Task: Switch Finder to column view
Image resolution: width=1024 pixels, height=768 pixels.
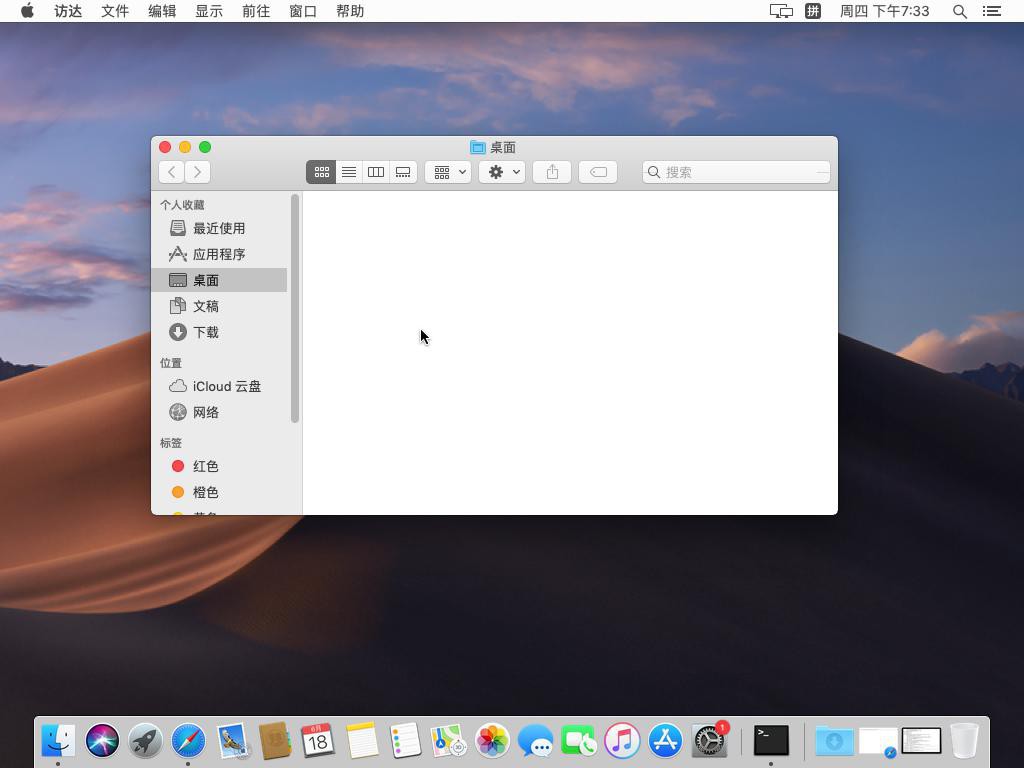Action: pyautogui.click(x=376, y=172)
